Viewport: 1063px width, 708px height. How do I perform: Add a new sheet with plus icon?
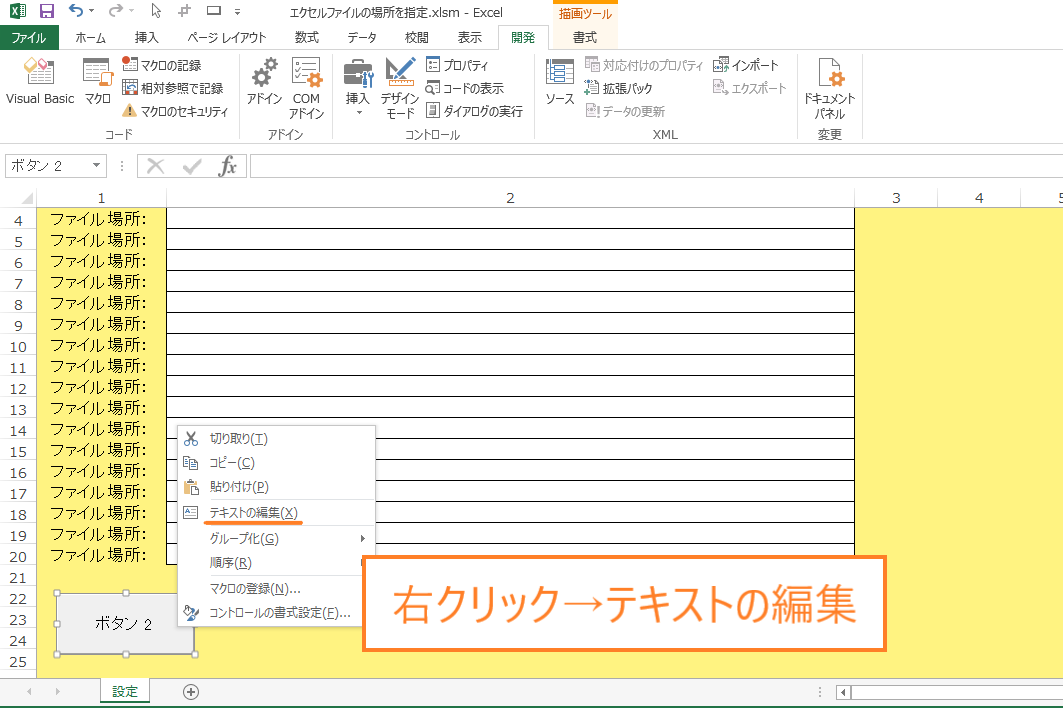pyautogui.click(x=191, y=692)
